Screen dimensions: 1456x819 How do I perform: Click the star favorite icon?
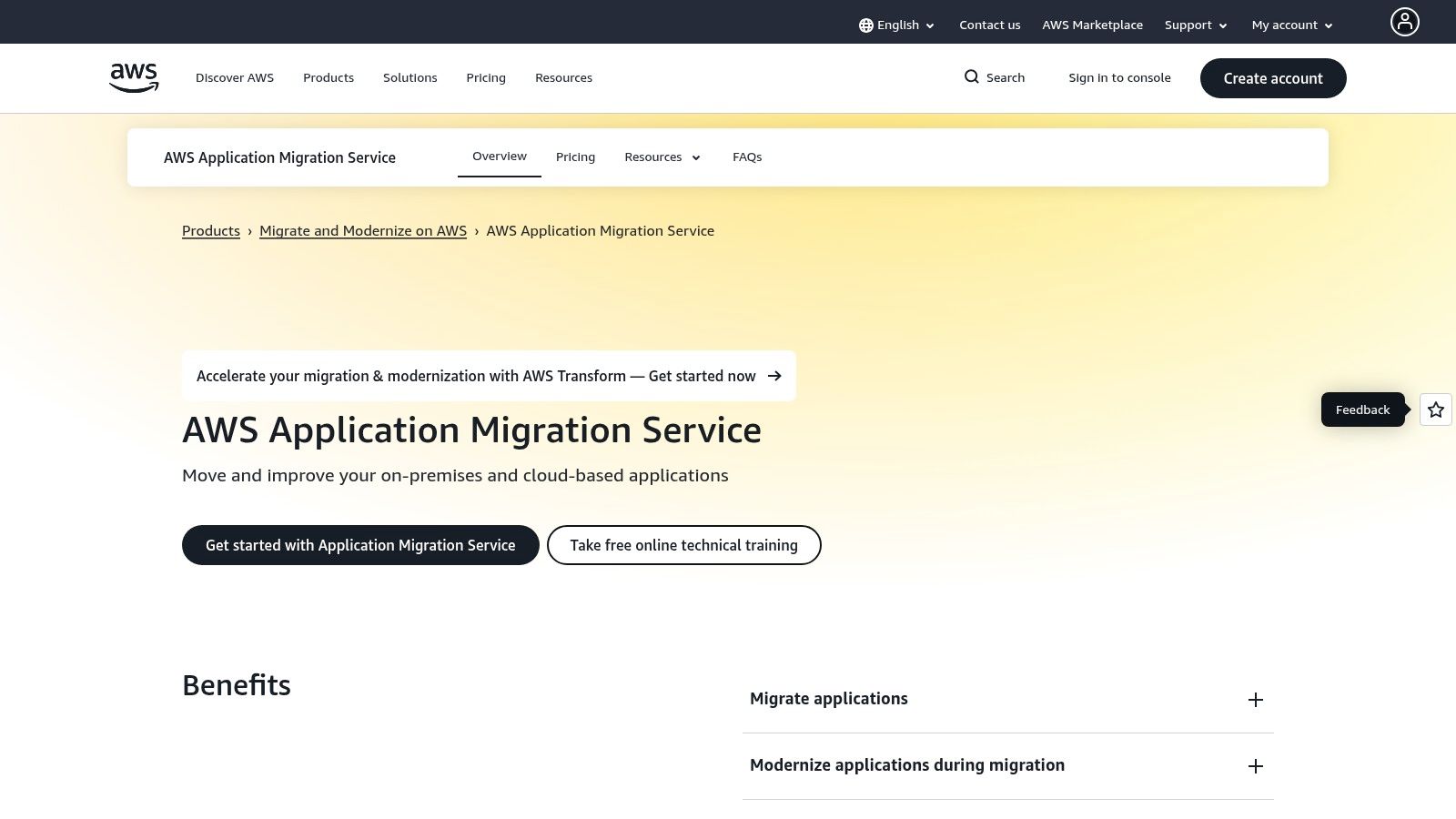pyautogui.click(x=1435, y=409)
